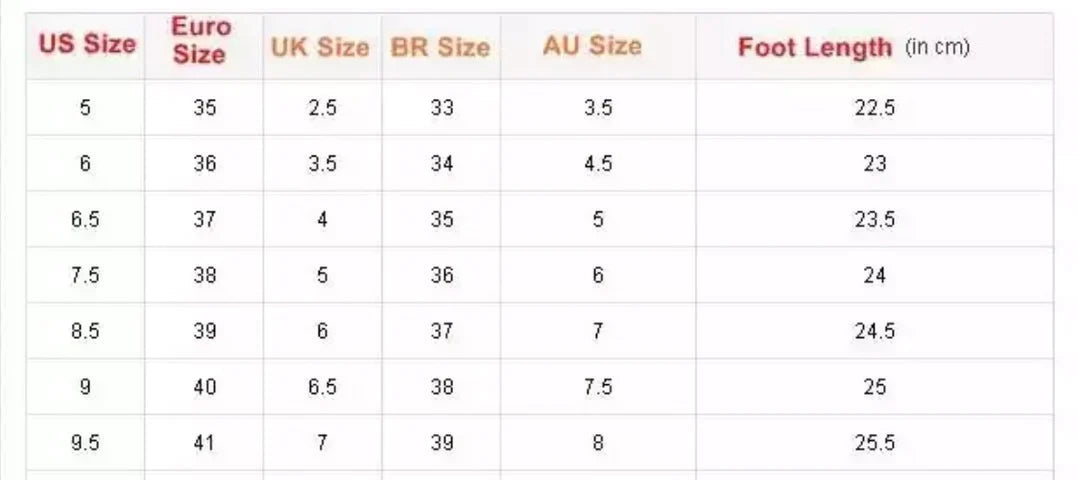Select the BR Size header
Viewport: 1078px width, 480px height.
(440, 47)
